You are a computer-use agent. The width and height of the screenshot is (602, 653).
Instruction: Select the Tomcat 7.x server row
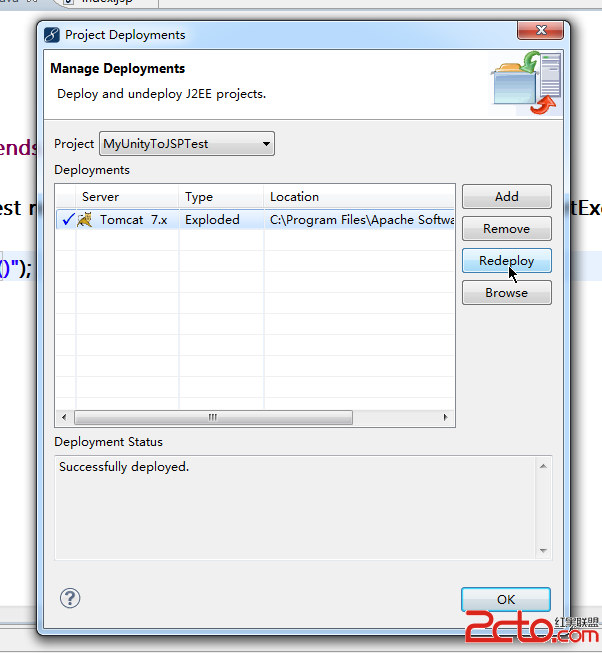255,220
